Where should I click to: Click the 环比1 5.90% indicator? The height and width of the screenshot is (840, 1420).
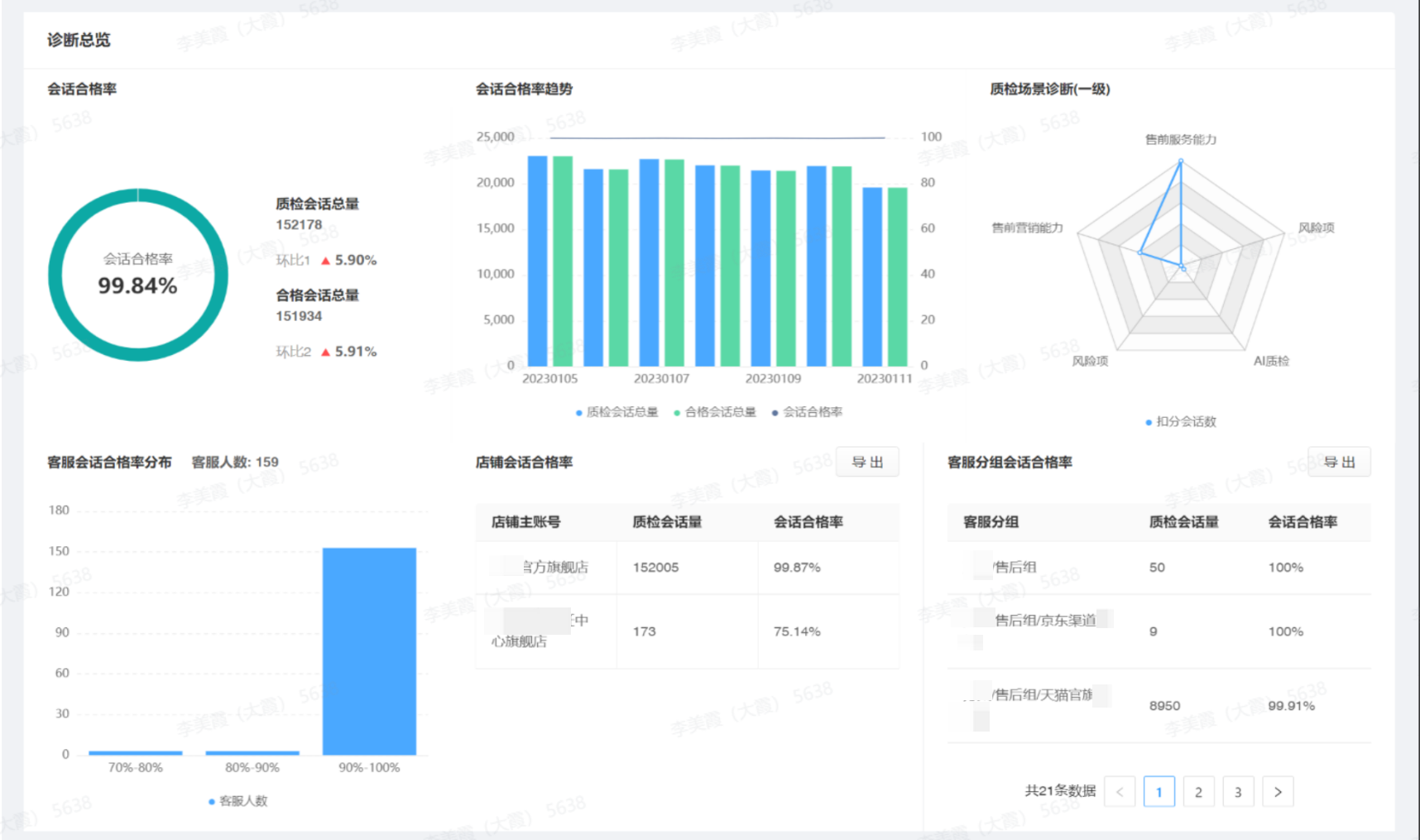click(x=326, y=261)
